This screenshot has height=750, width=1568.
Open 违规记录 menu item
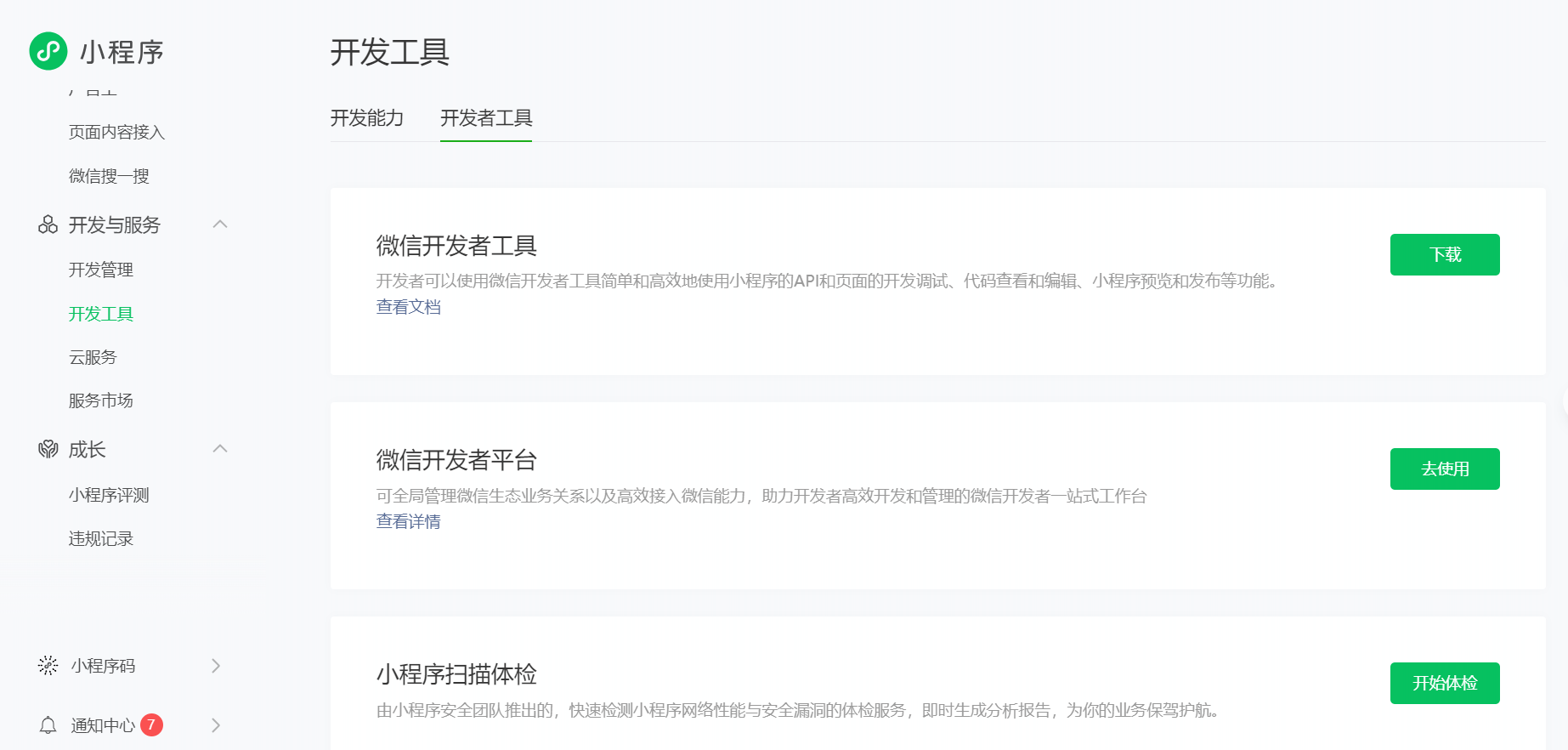(101, 538)
